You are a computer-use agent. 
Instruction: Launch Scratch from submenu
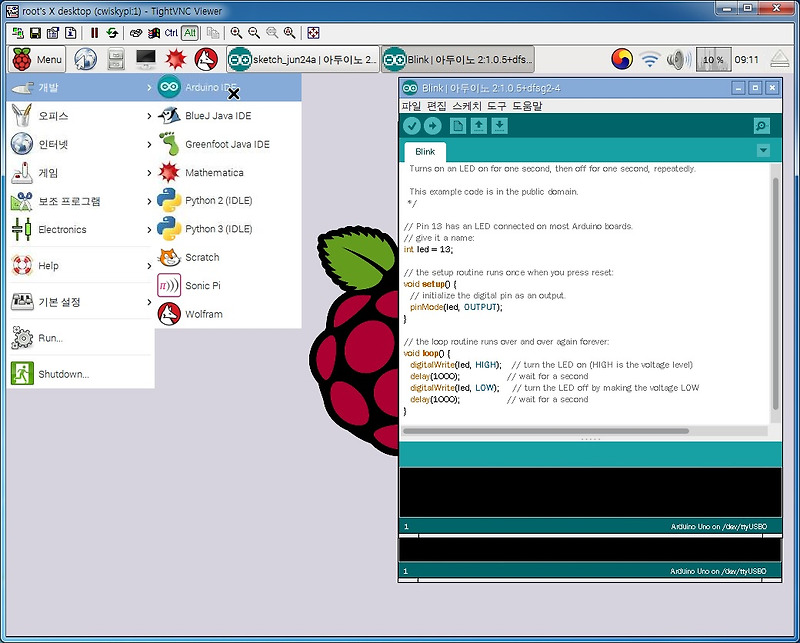(228, 257)
